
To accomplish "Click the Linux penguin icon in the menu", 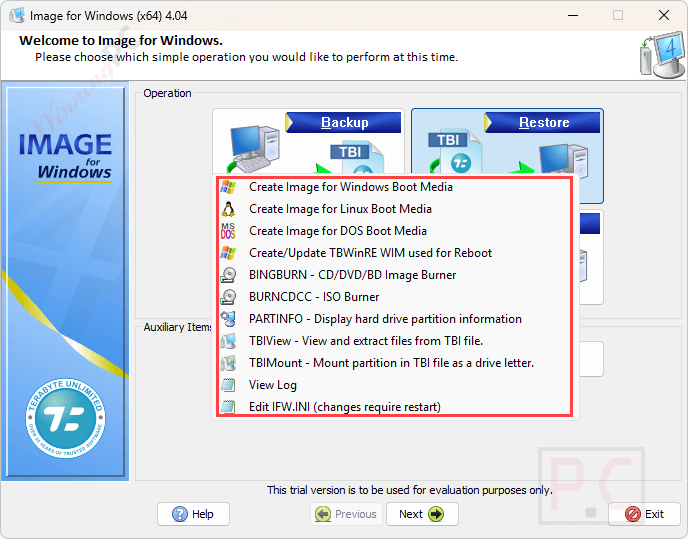I will 228,209.
